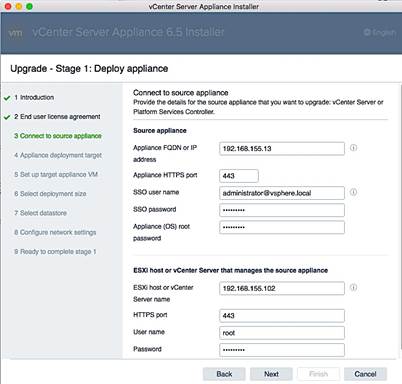402x384 pixels.
Task: Open the English language selector
Action: coord(380,32)
